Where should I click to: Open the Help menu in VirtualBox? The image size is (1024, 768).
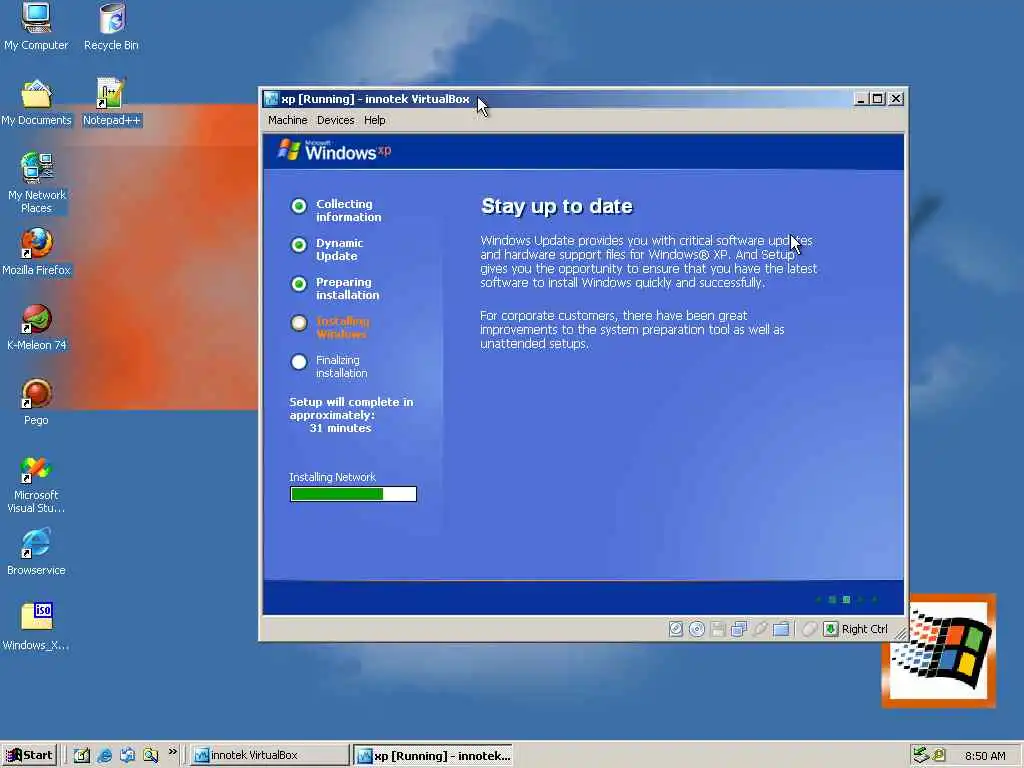pyautogui.click(x=375, y=120)
